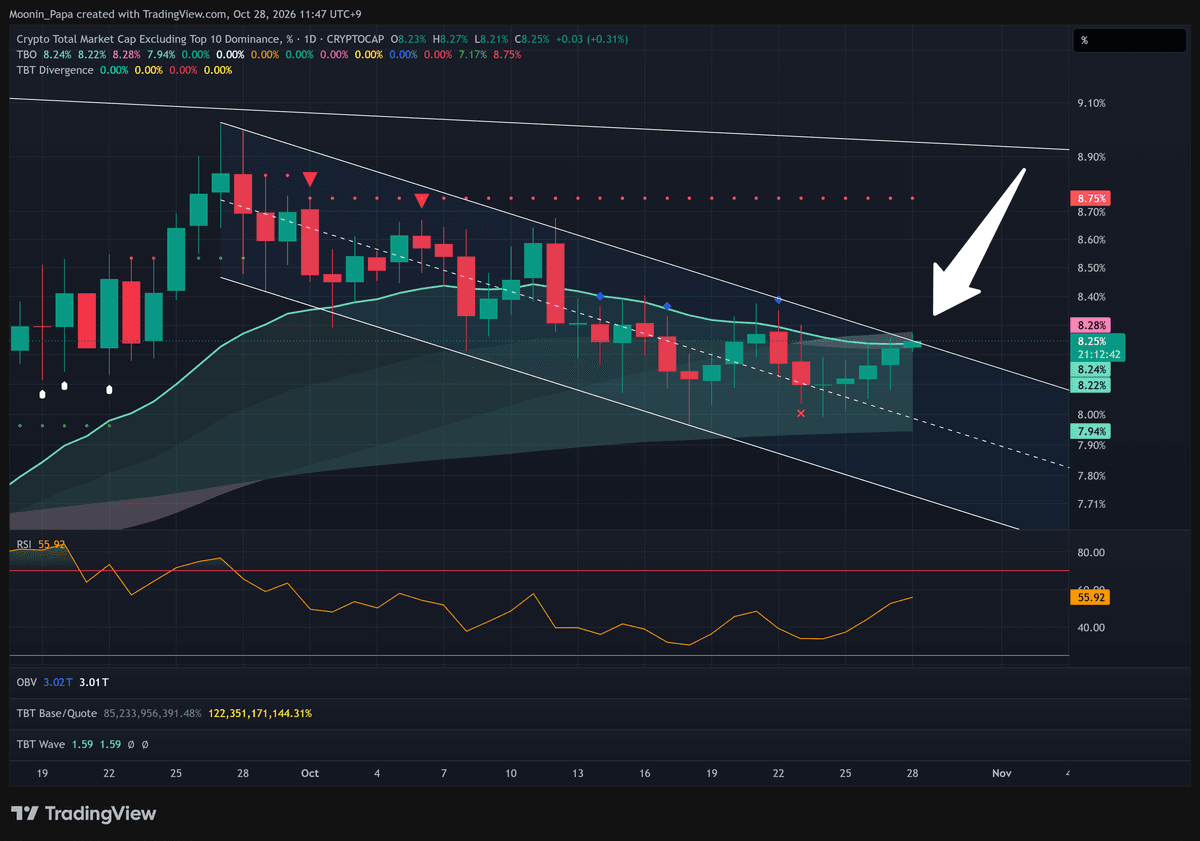Image resolution: width=1200 pixels, height=841 pixels.
Task: Open the % unit selector in the top-right corner
Action: click(x=1129, y=41)
